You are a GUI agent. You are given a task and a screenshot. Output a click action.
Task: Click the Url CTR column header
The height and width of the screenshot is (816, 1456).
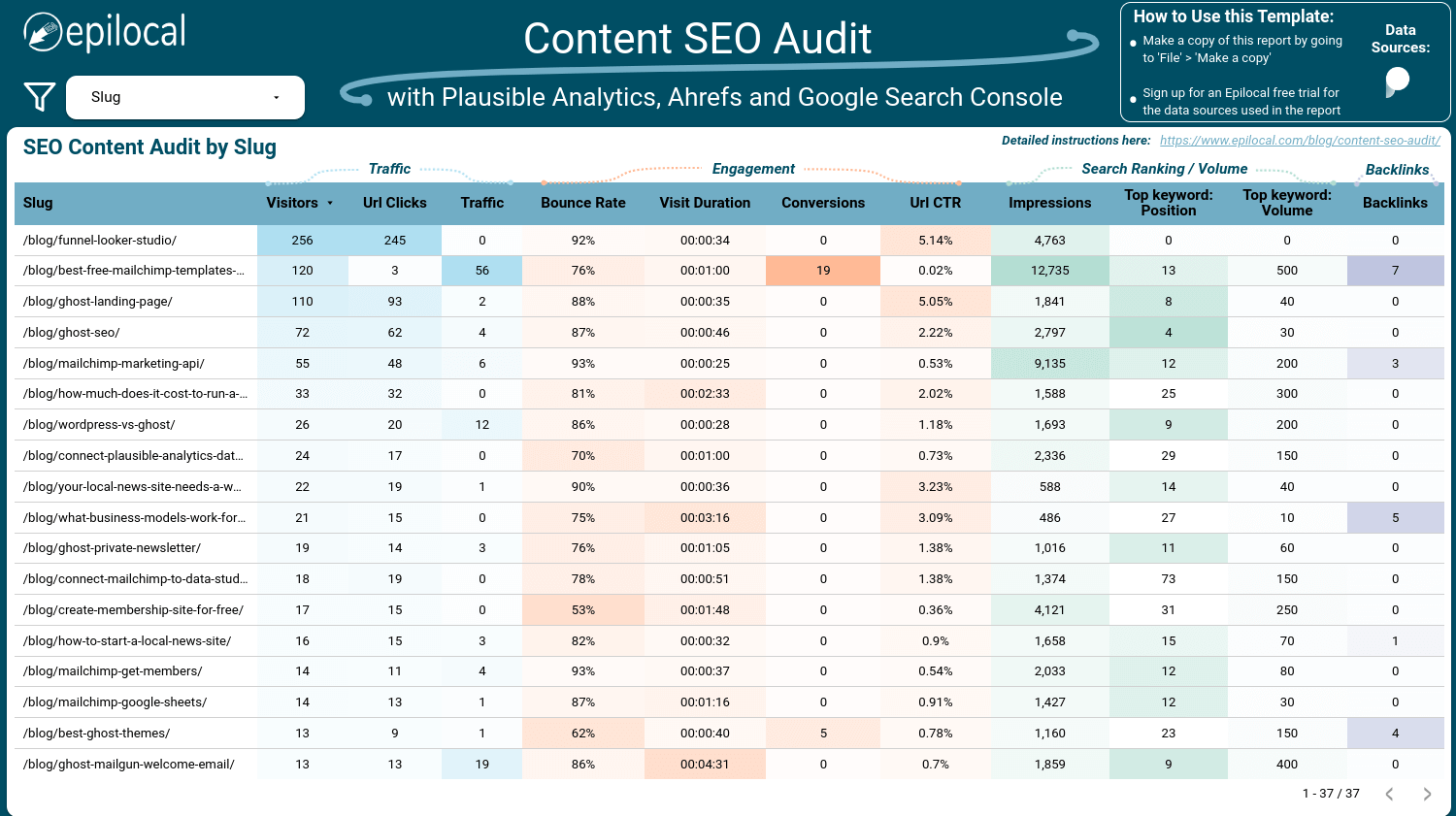pyautogui.click(x=937, y=203)
